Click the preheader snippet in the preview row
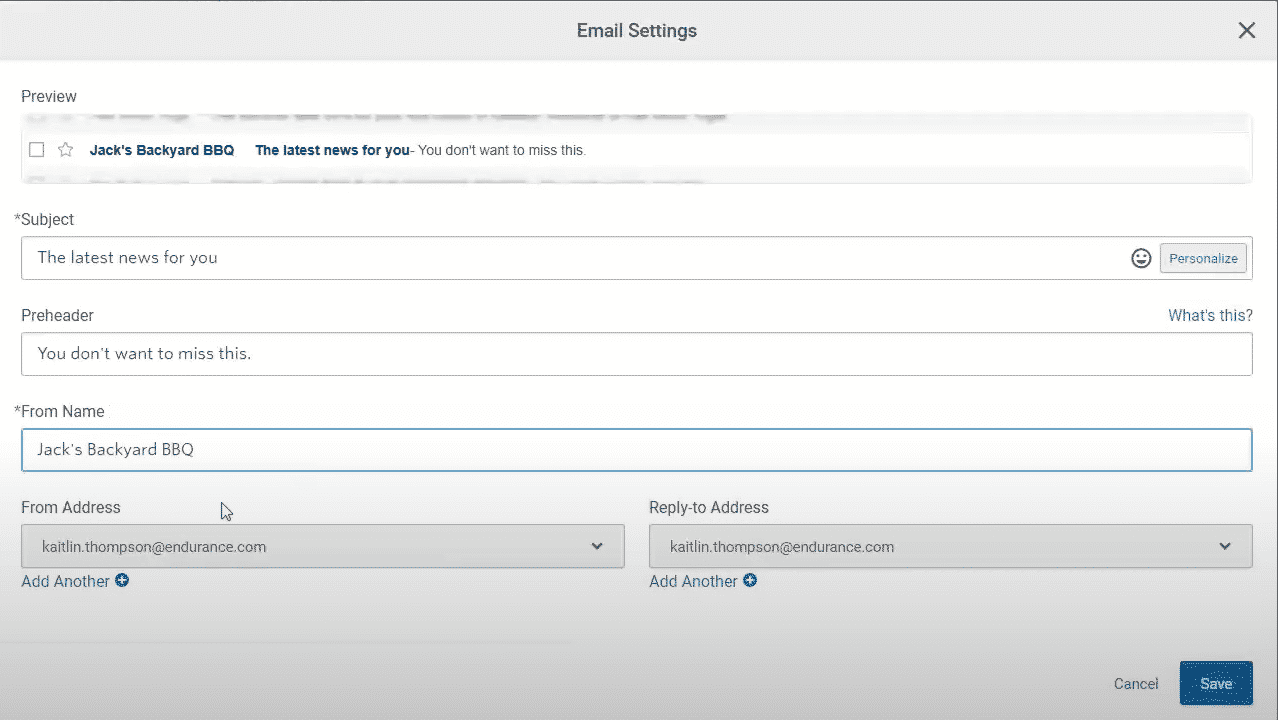 coord(502,150)
